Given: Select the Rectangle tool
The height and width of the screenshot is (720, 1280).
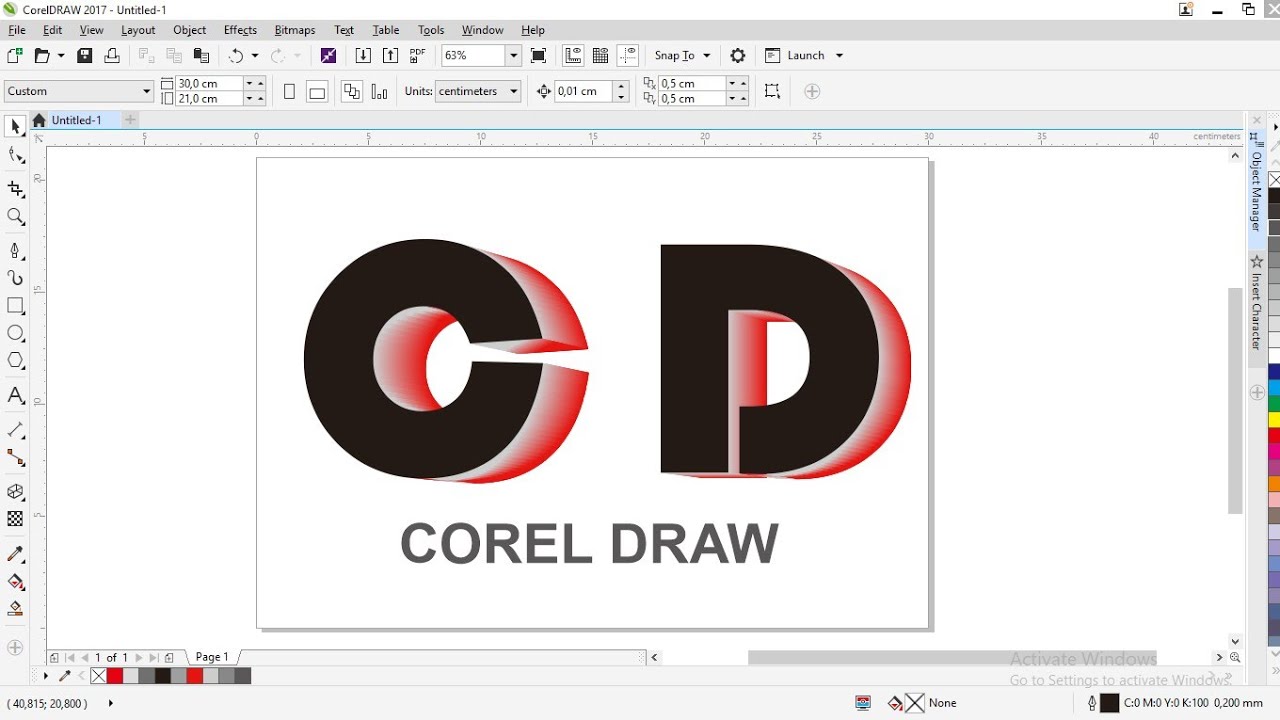Looking at the screenshot, I should (x=15, y=306).
